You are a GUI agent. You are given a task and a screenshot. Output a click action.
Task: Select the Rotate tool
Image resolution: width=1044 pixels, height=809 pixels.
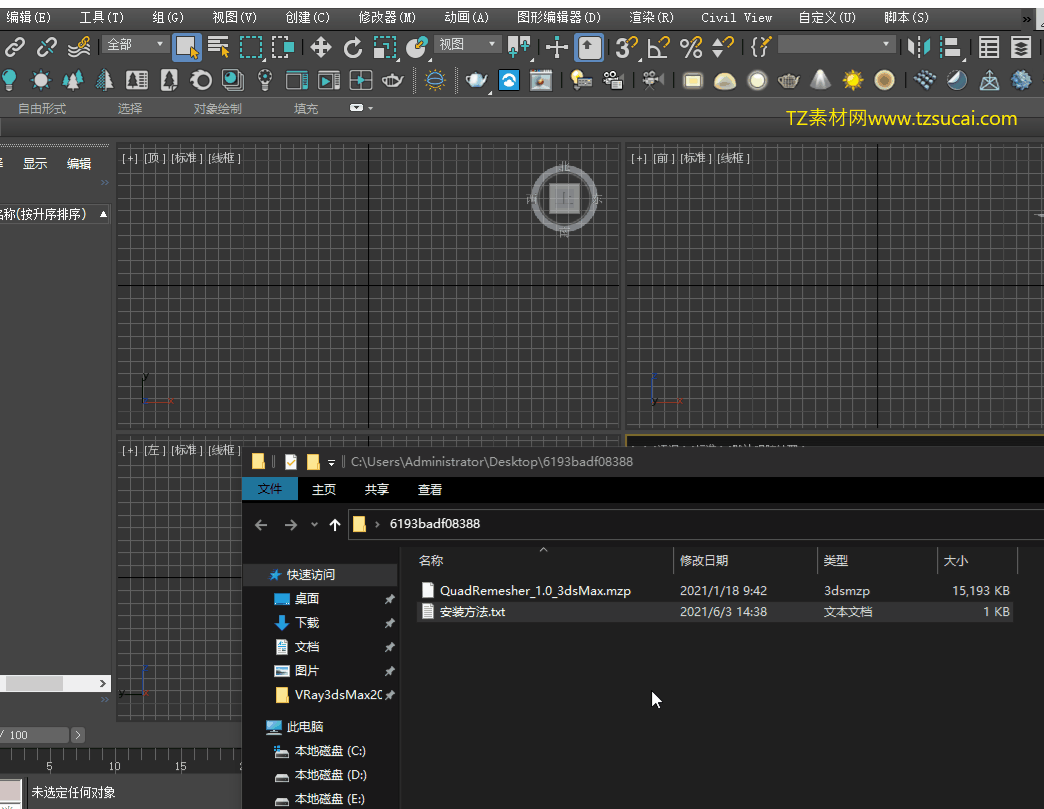353,47
